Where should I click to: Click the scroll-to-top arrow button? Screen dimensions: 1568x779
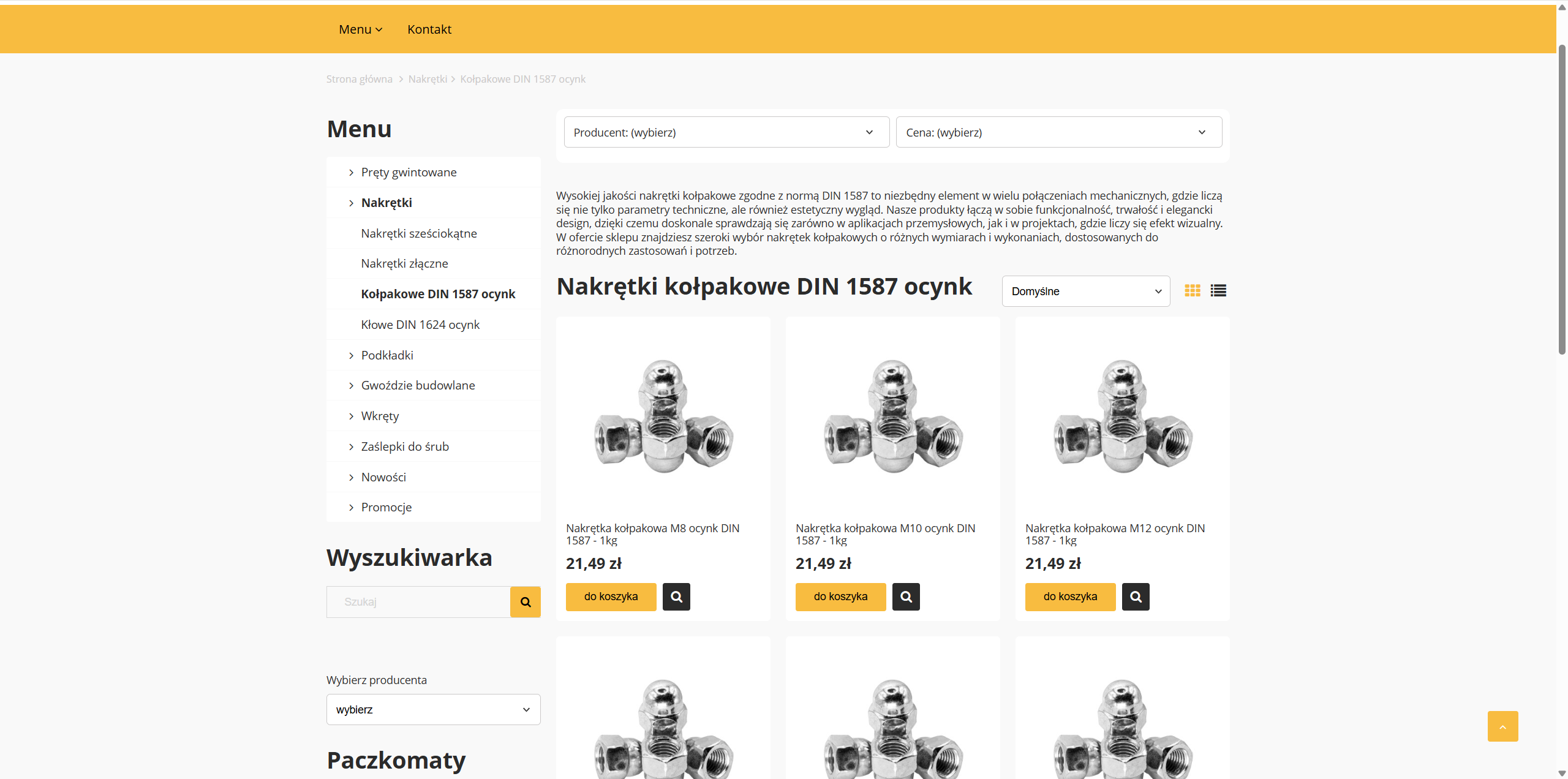[1502, 726]
